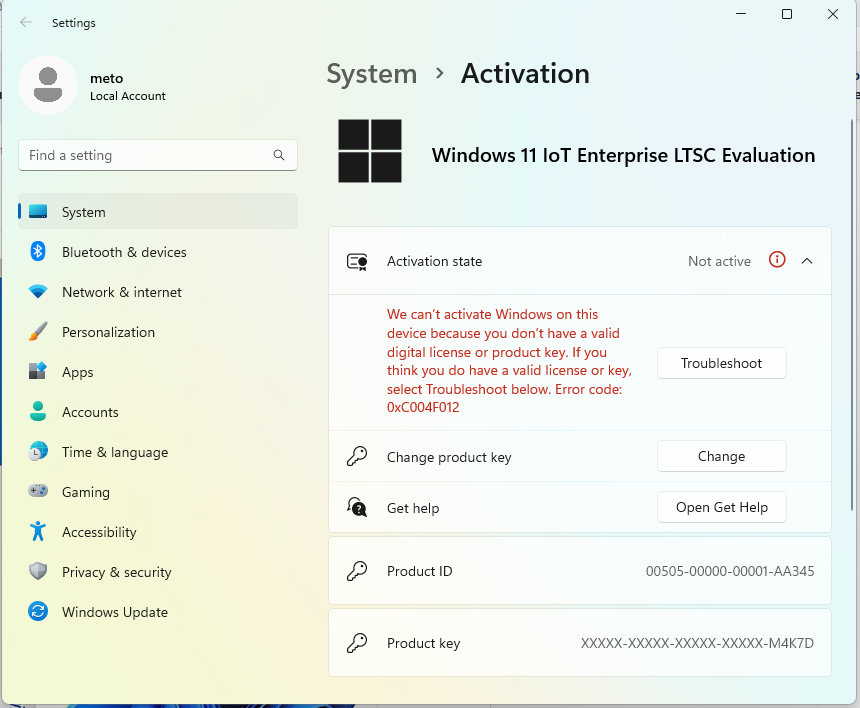Select the product key ending M4K7D
This screenshot has height=708, width=860.
(697, 643)
